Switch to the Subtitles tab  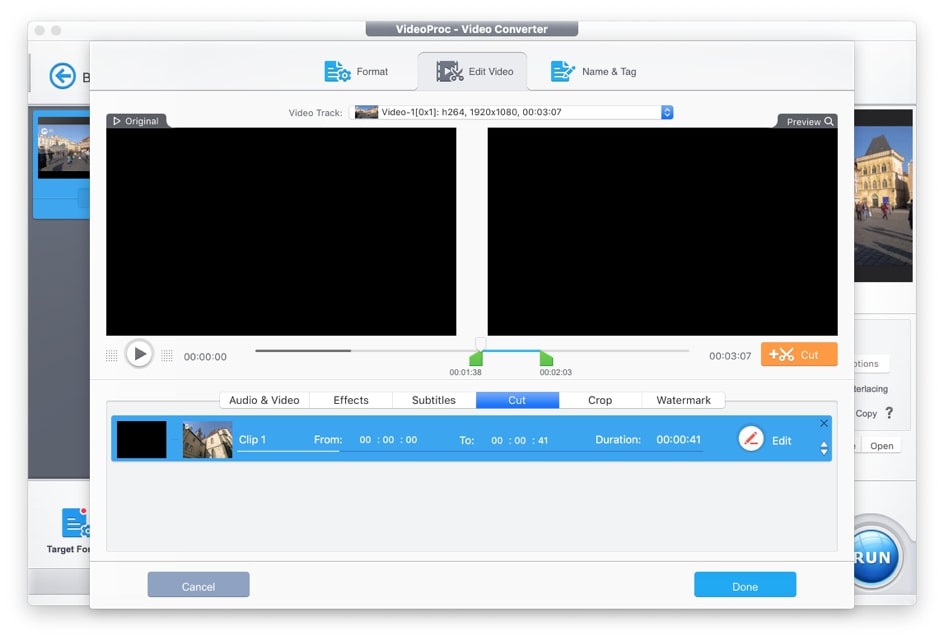tap(433, 400)
